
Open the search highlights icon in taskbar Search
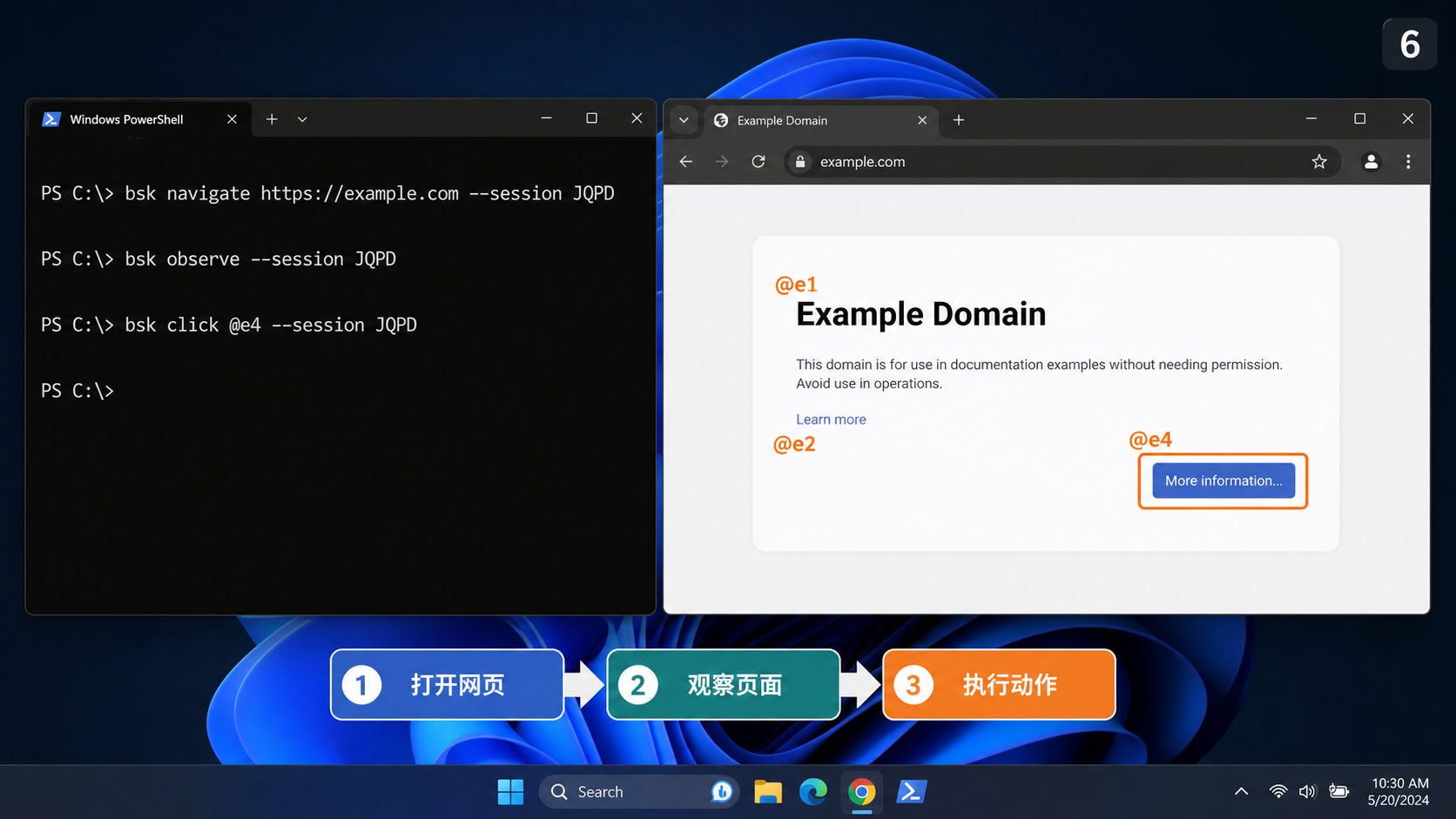pyautogui.click(x=721, y=792)
